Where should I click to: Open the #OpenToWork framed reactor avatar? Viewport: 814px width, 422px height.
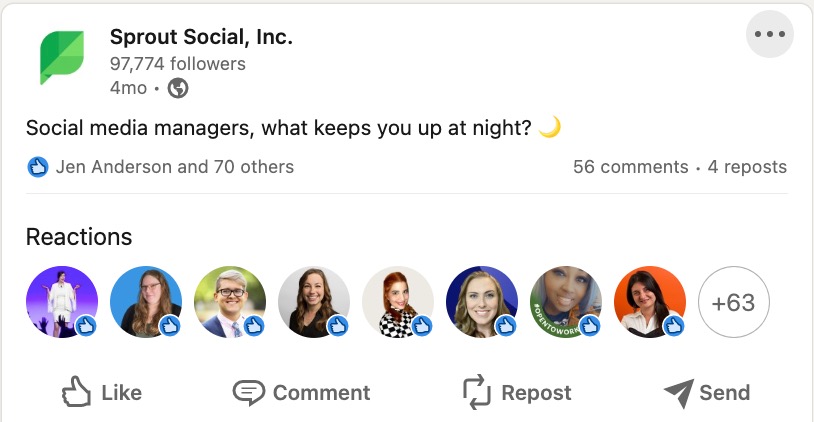pyautogui.click(x=565, y=302)
